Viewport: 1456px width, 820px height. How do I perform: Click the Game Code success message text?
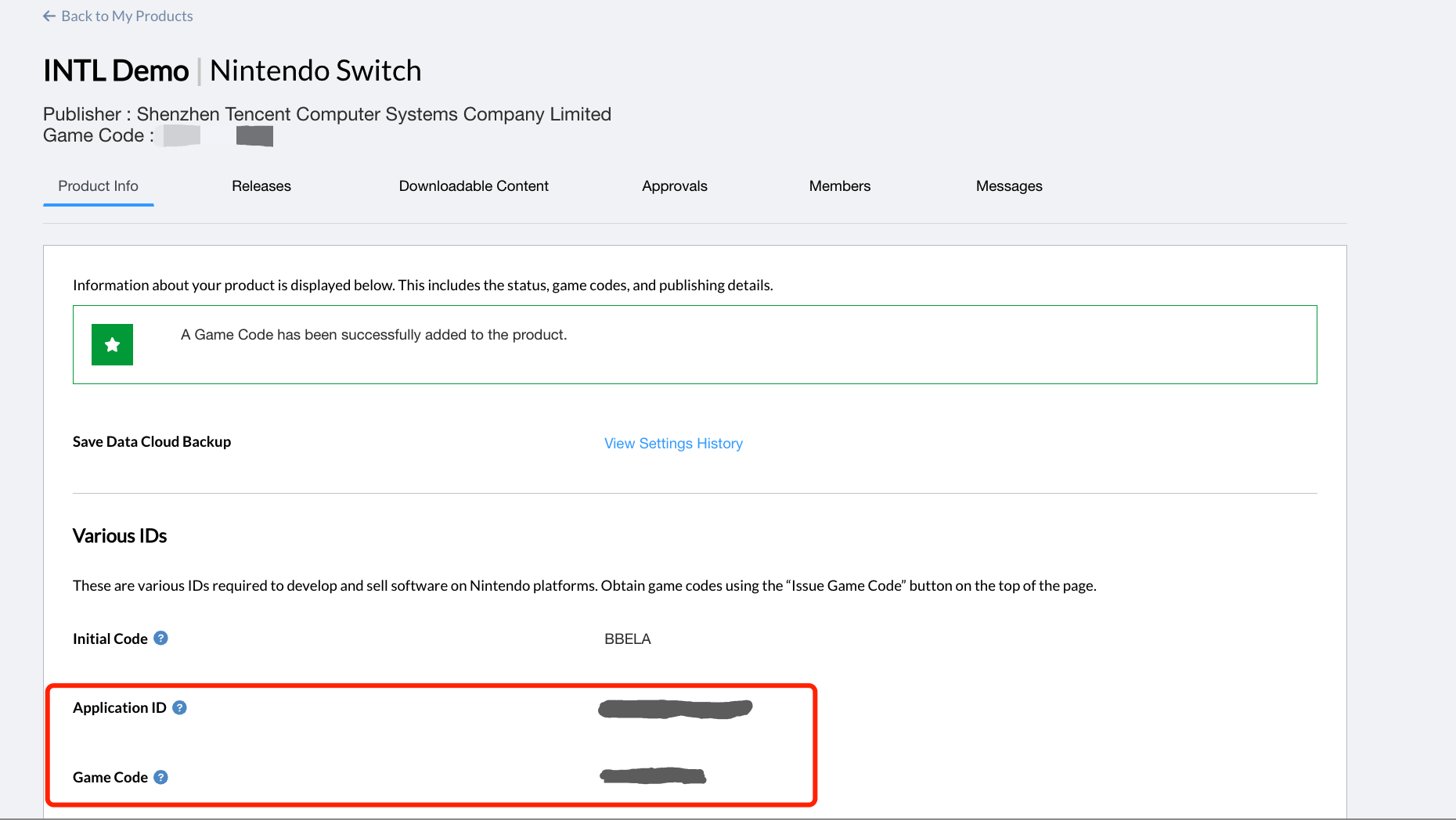point(373,335)
